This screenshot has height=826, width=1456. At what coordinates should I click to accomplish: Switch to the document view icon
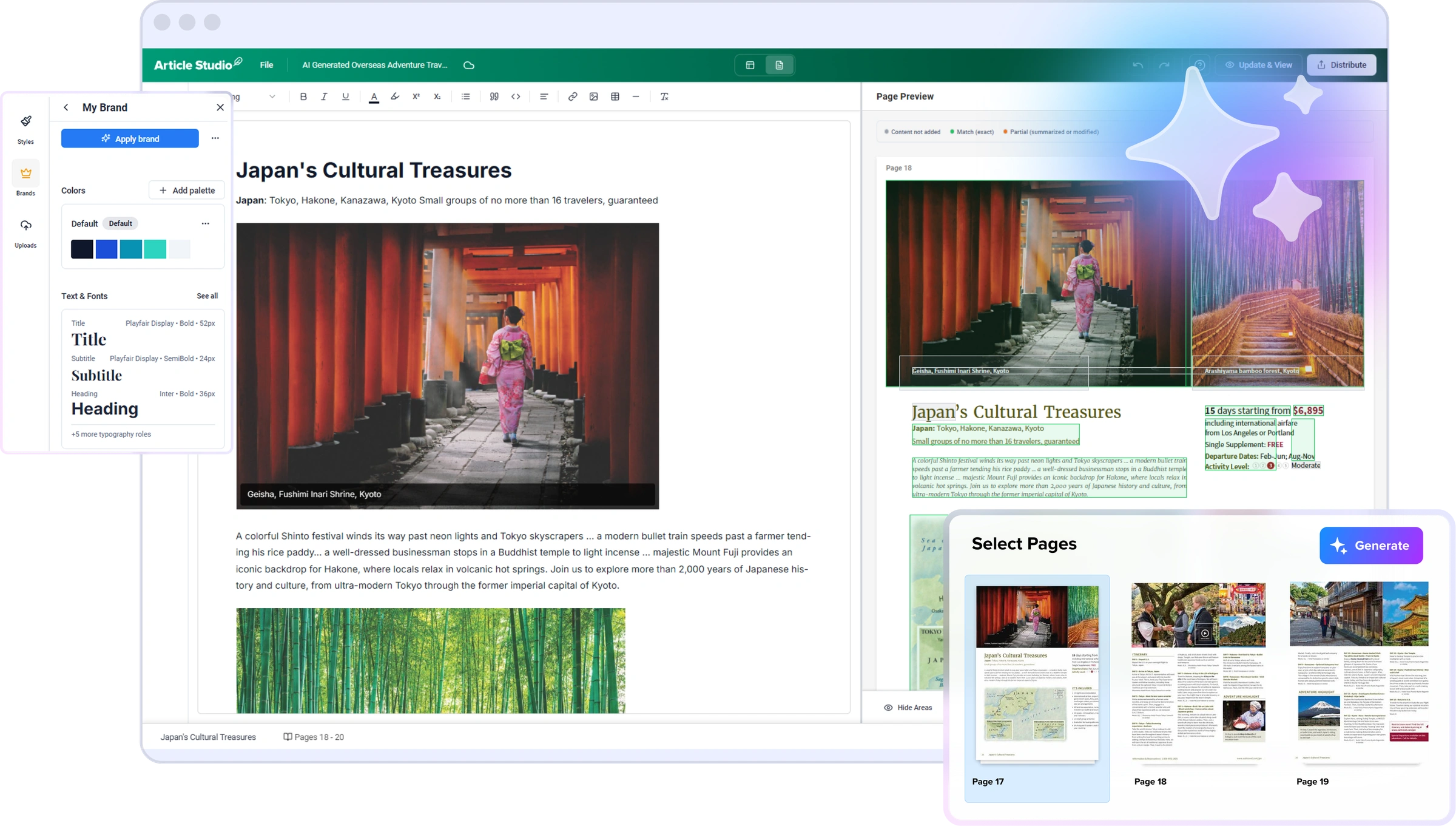(x=779, y=65)
